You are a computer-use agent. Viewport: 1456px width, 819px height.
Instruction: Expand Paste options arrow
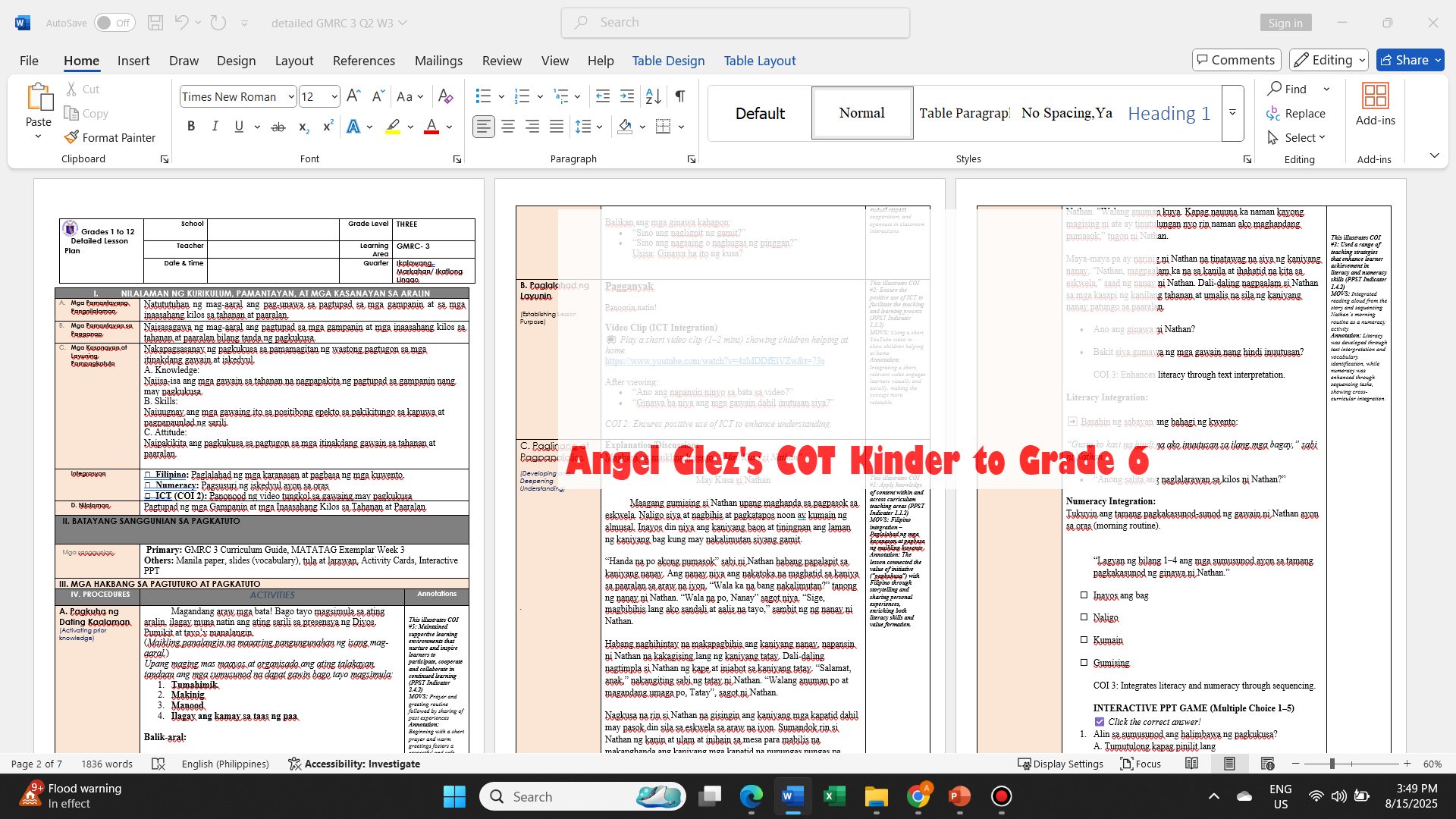[38, 136]
